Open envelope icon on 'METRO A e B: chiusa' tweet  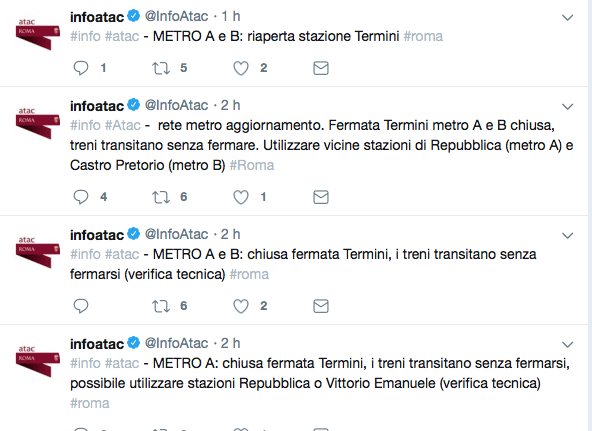coord(321,306)
